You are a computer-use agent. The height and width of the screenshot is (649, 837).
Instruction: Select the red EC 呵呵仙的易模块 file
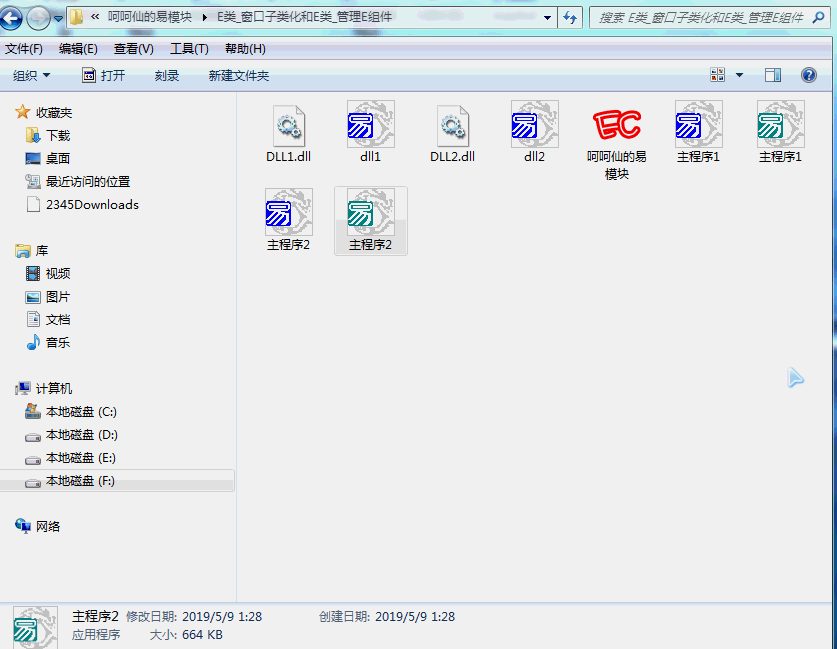(x=617, y=124)
